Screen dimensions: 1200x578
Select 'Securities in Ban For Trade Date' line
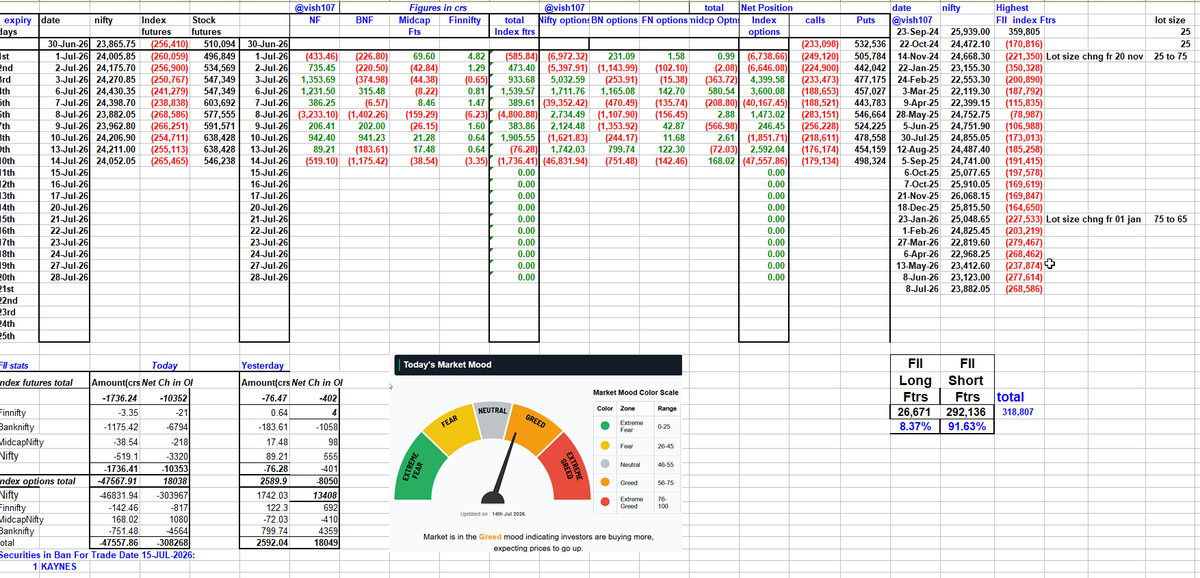[x=97, y=554]
